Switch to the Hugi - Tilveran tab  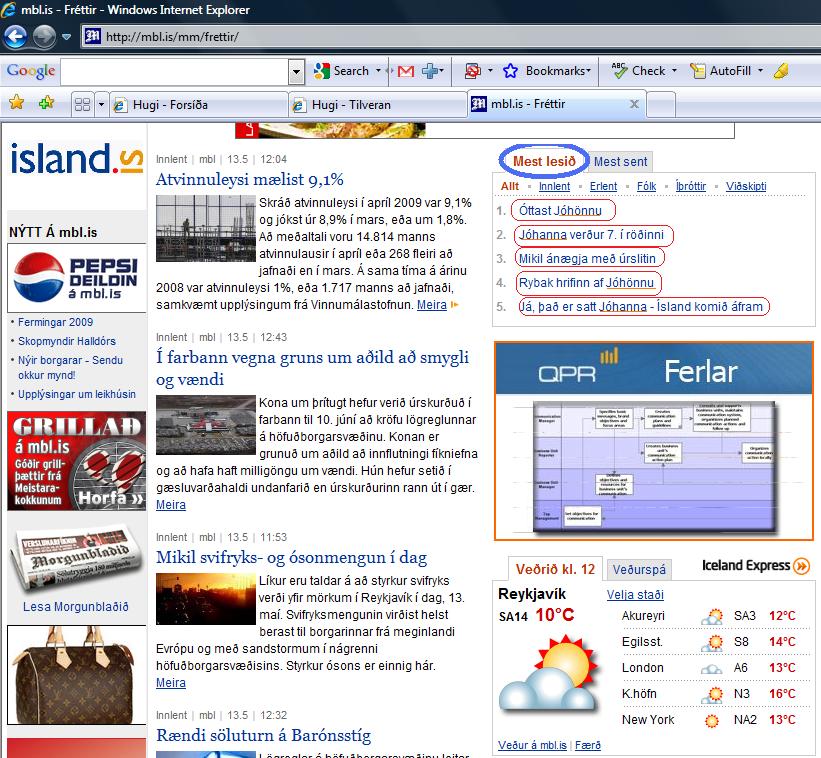tap(378, 105)
